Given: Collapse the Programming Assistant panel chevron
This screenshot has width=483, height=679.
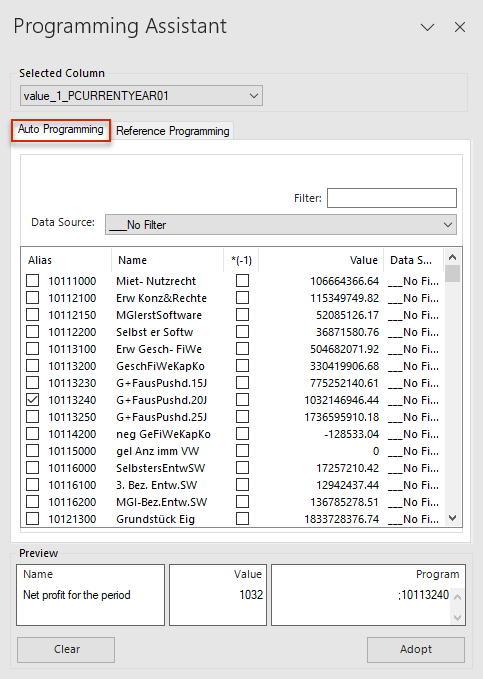Looking at the screenshot, I should (427, 27).
